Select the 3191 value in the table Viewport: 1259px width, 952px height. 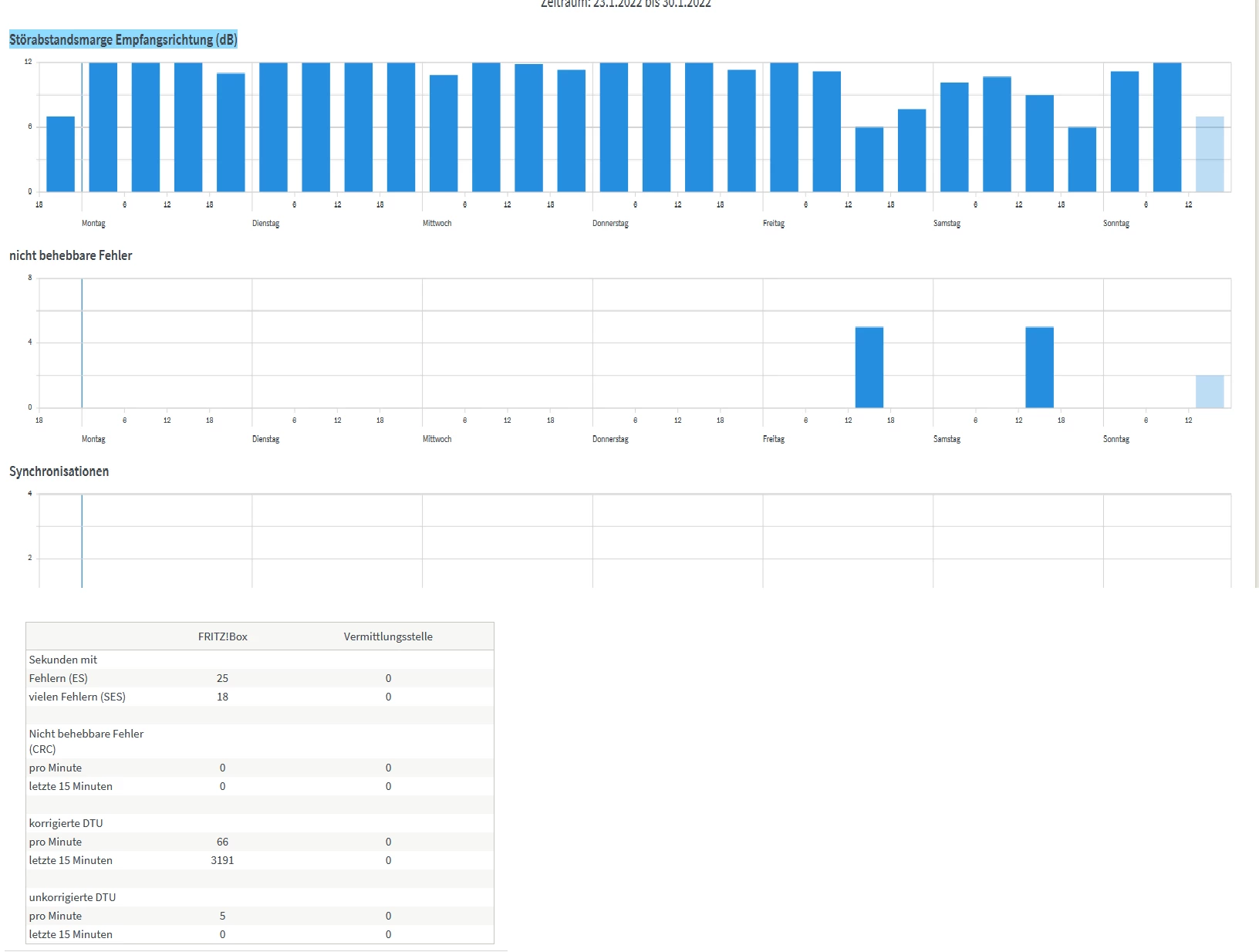[222, 860]
